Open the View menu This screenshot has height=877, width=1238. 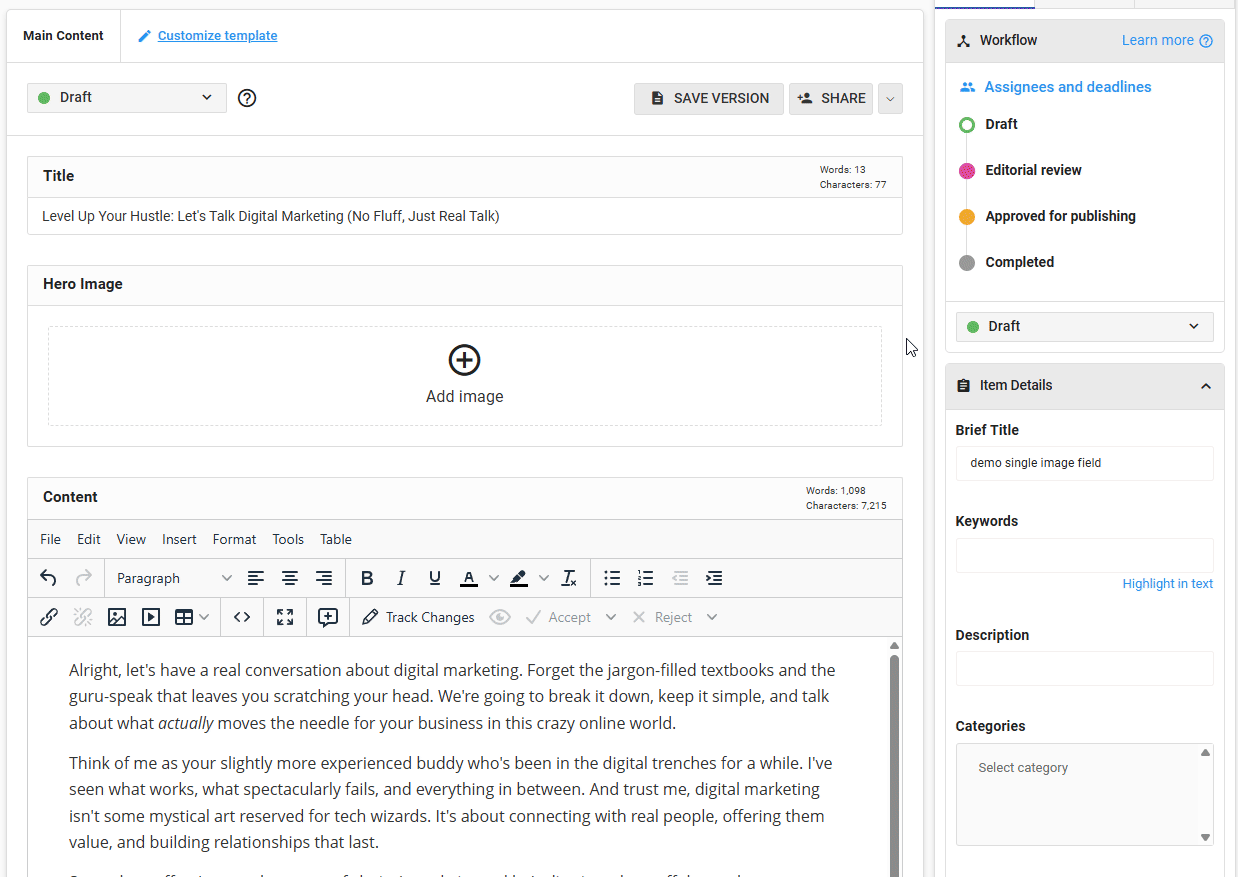click(x=131, y=539)
